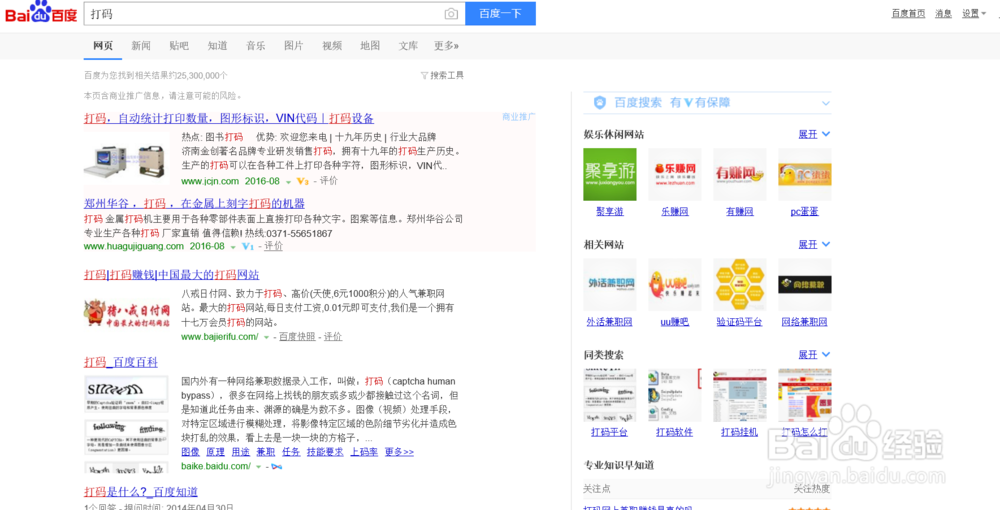Click 打码挂机 thumbnail image
The height and width of the screenshot is (510, 1000).
[x=740, y=395]
